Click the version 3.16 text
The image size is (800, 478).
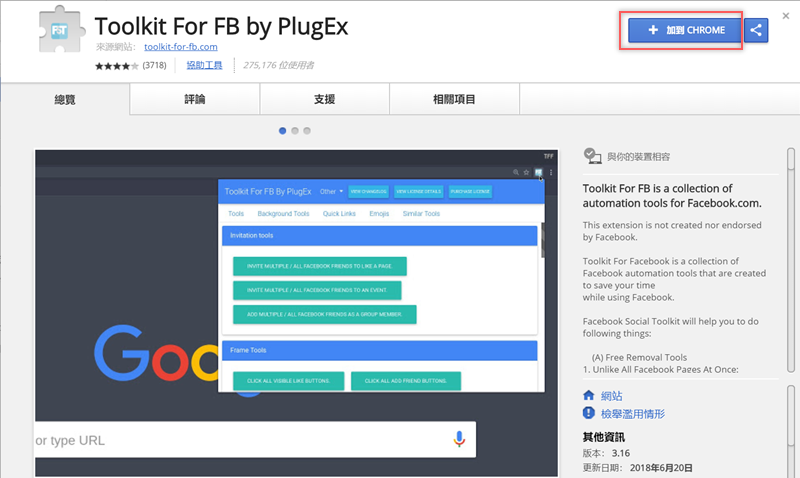621,453
